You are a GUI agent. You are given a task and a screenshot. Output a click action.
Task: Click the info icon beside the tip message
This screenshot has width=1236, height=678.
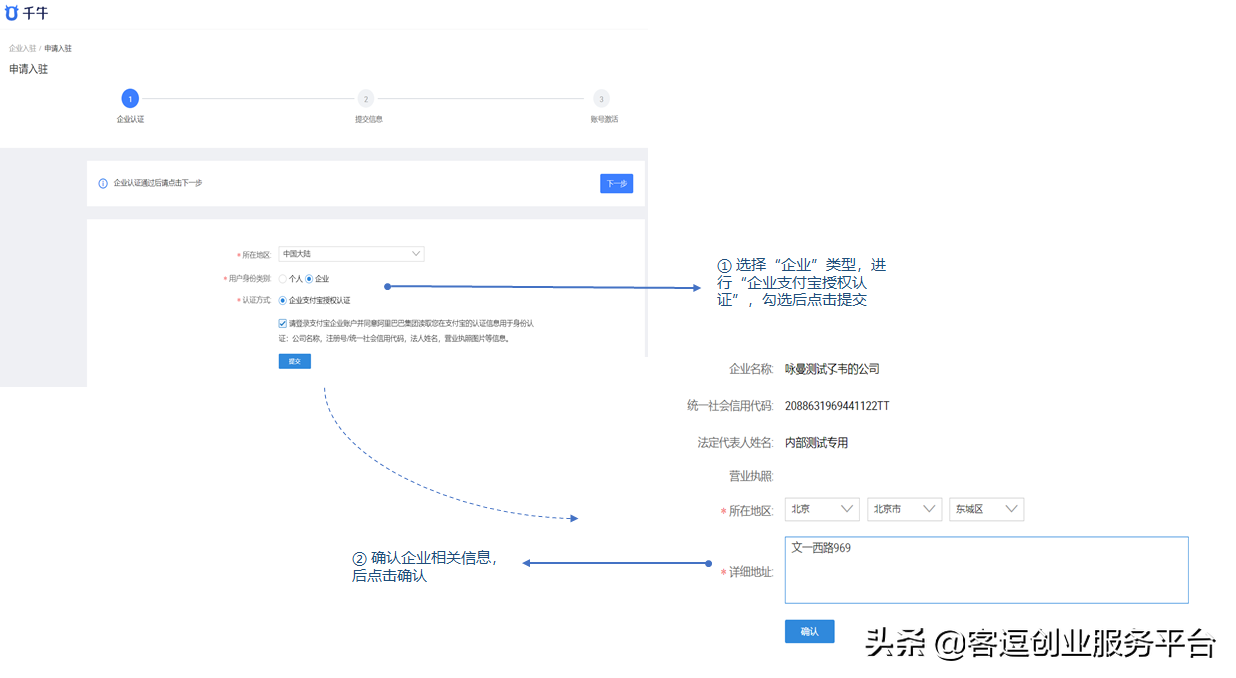104,183
